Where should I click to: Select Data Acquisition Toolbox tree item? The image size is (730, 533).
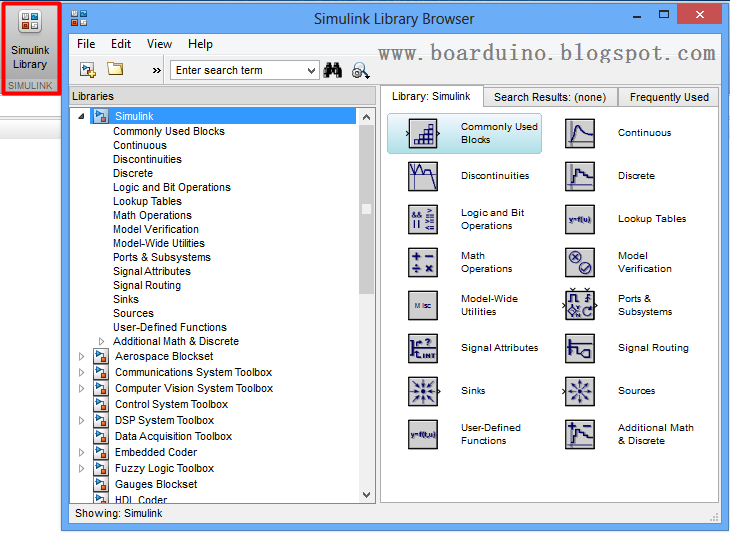coord(173,437)
